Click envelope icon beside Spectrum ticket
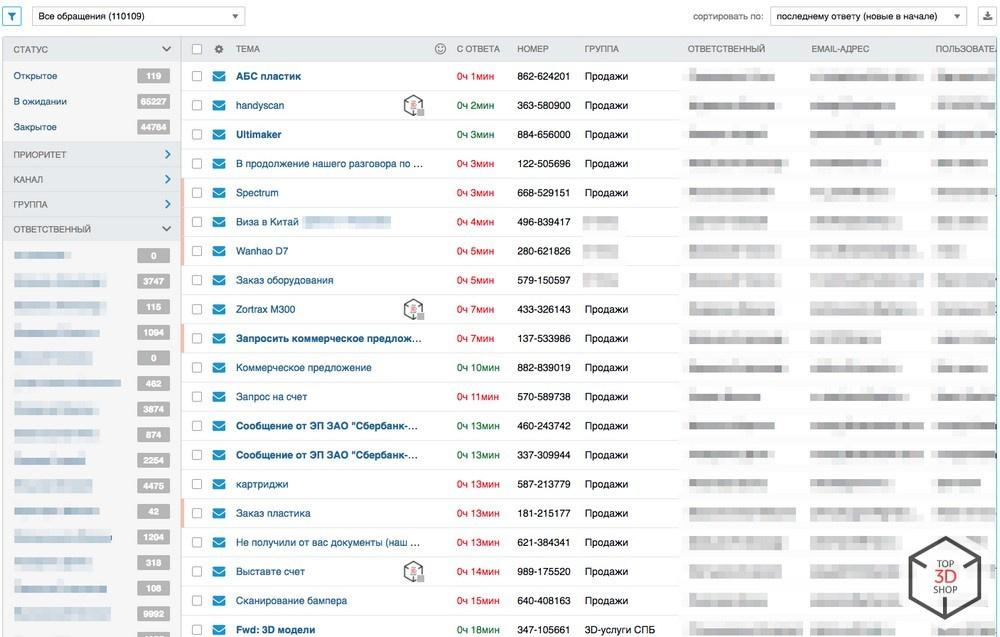The height and width of the screenshot is (637, 1000). pyautogui.click(x=219, y=193)
